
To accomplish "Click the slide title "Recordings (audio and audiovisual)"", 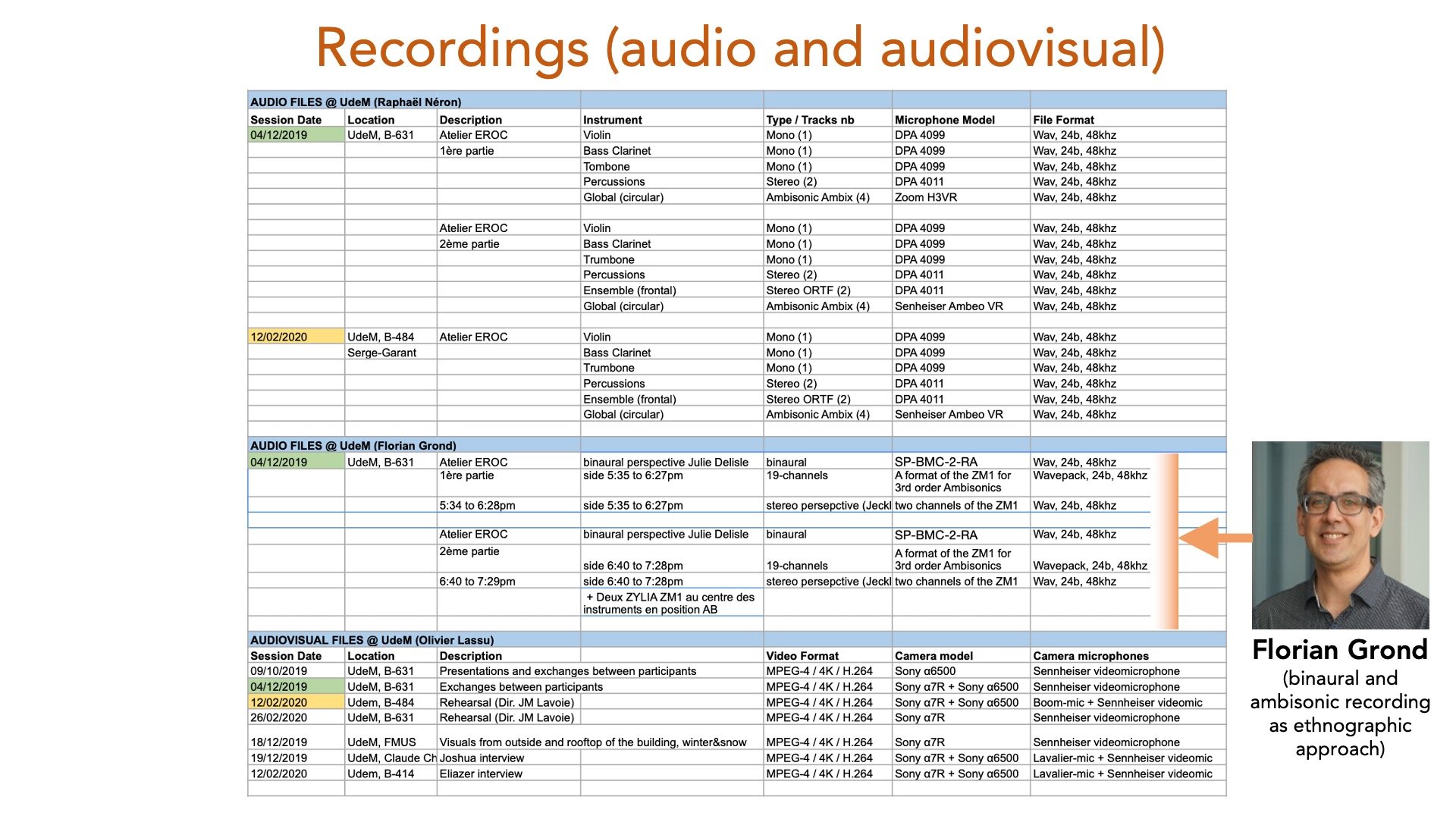I will pyautogui.click(x=740, y=48).
